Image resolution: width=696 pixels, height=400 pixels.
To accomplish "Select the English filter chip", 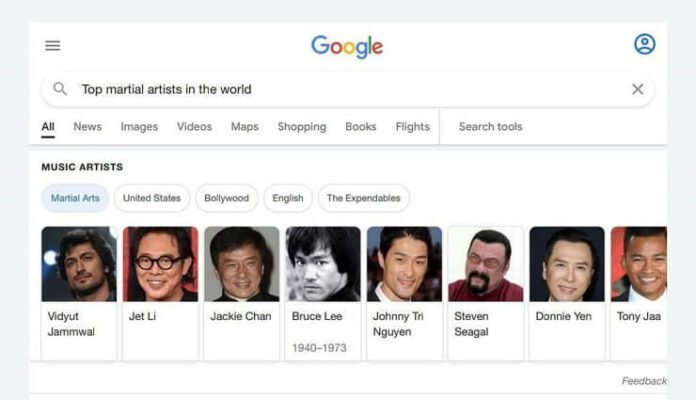I will coord(288,198).
